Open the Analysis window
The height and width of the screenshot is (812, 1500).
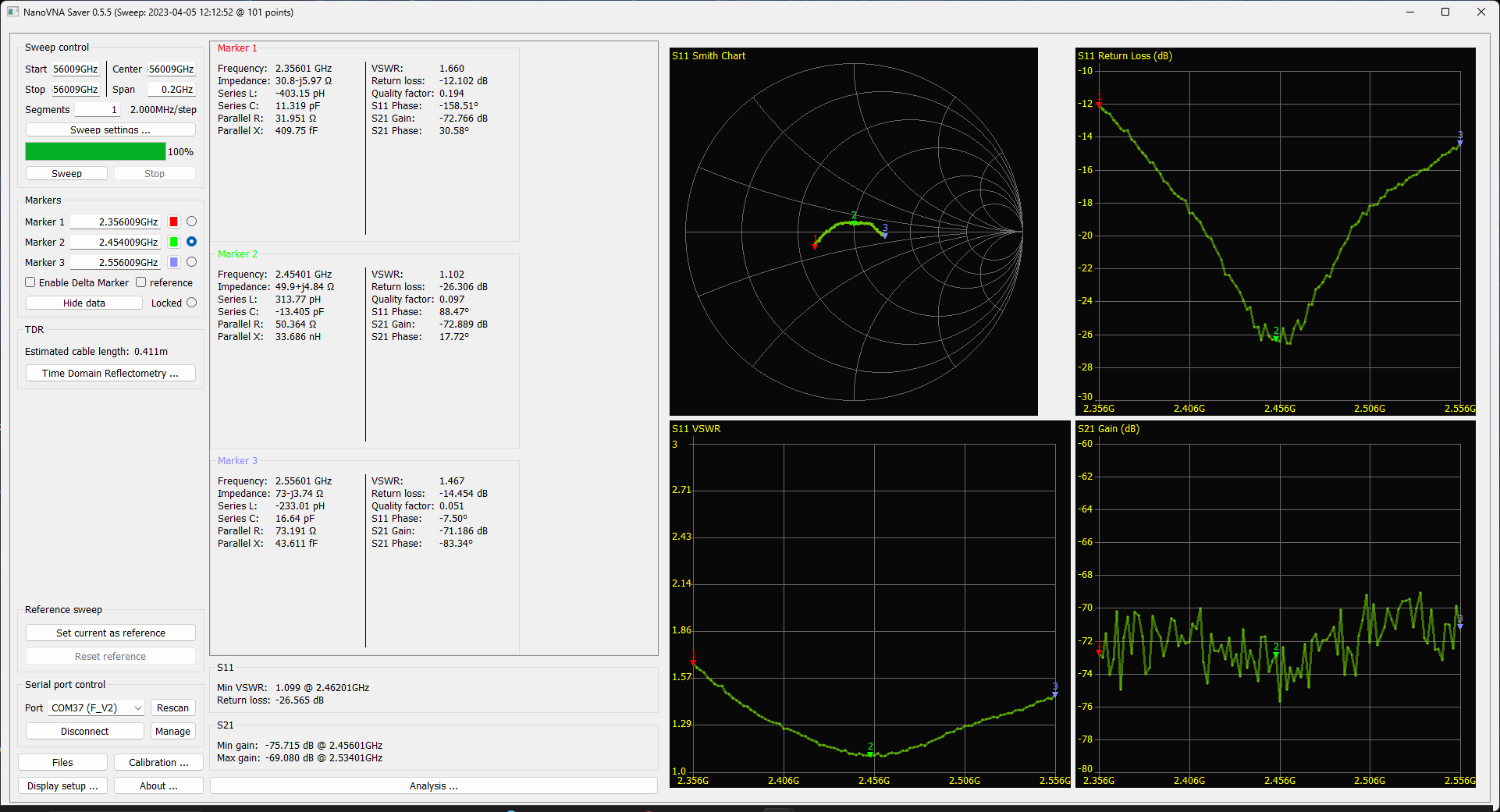point(433,785)
